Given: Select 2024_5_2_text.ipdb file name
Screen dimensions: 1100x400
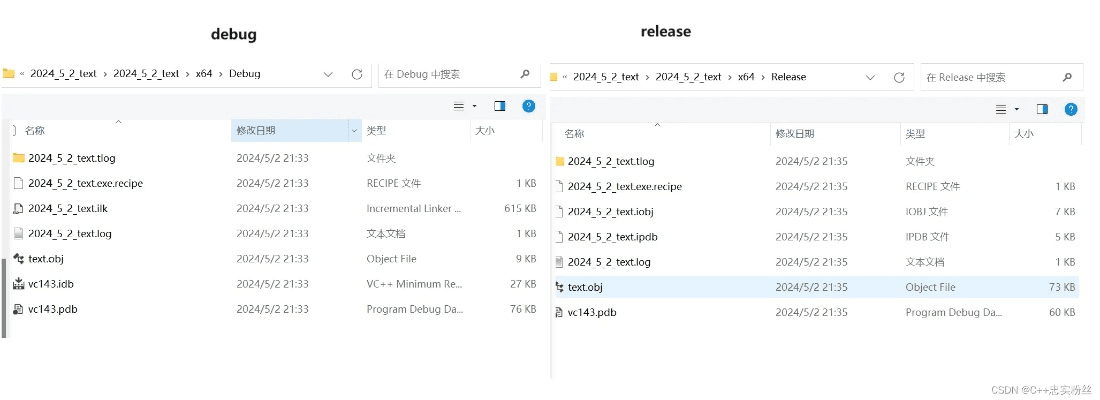Looking at the screenshot, I should (612, 237).
